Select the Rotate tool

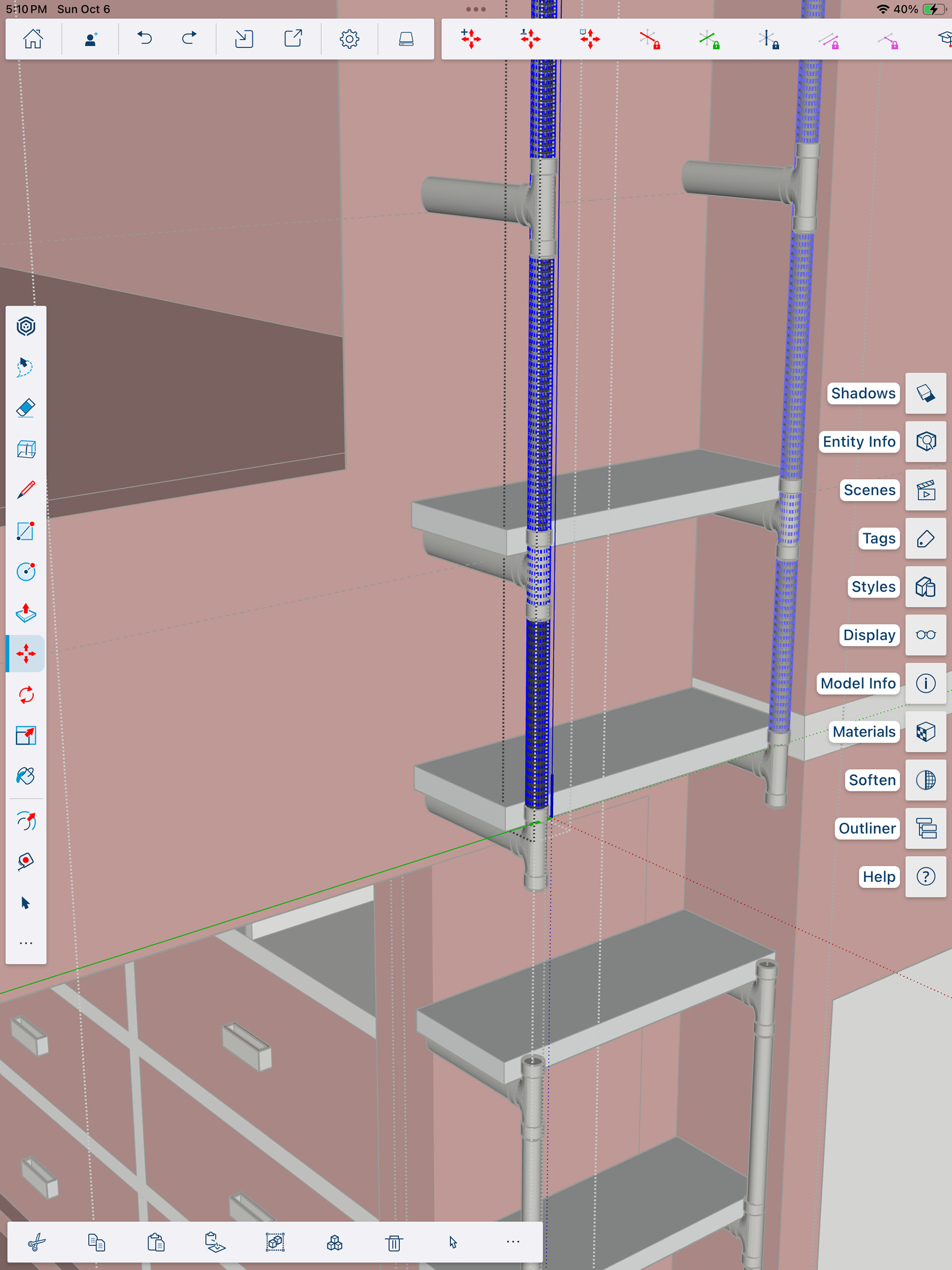(x=26, y=695)
